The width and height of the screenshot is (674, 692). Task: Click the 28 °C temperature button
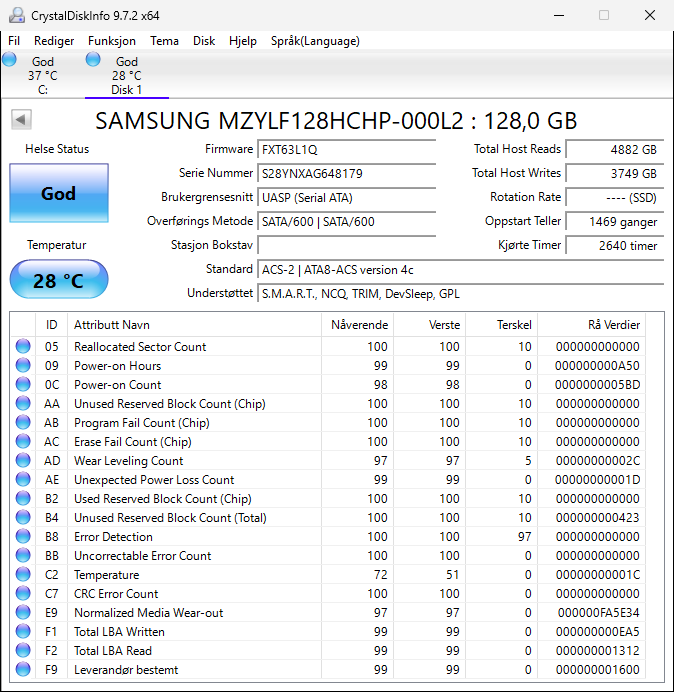(x=59, y=280)
